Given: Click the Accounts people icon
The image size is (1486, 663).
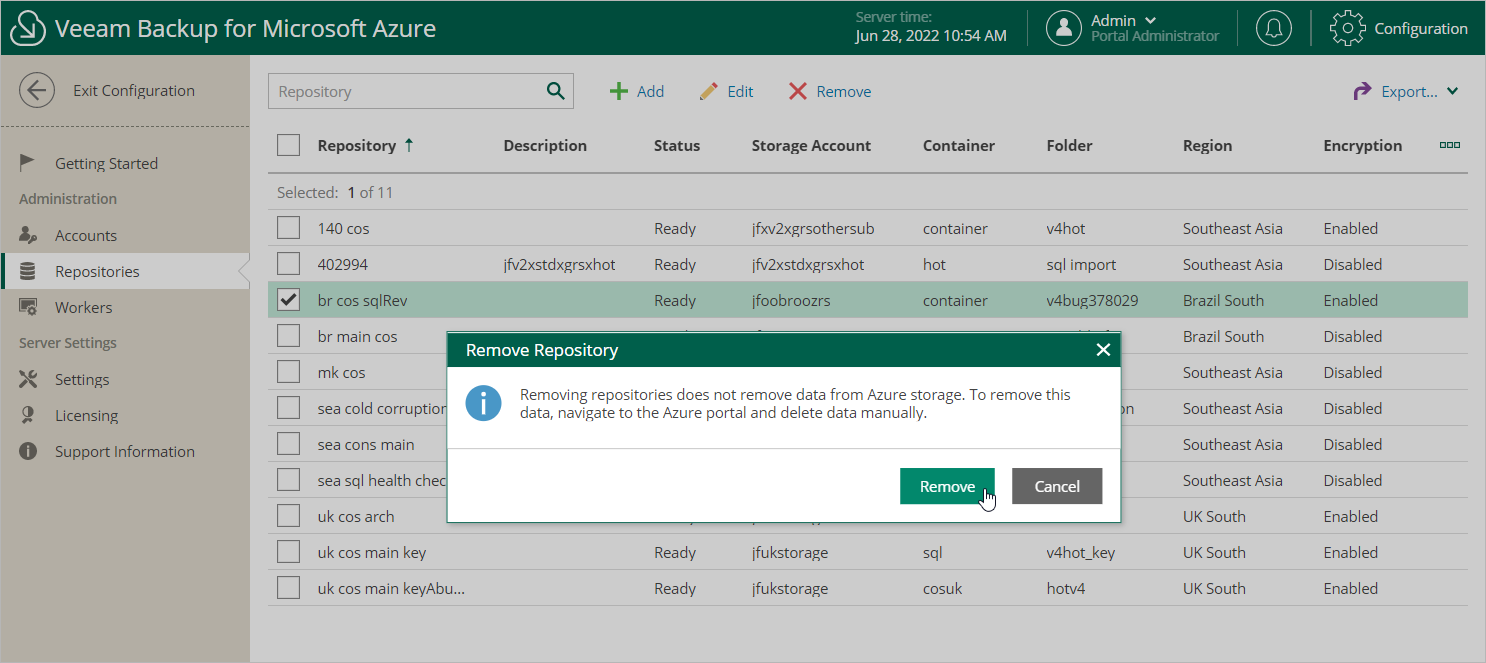Looking at the screenshot, I should coord(28,235).
